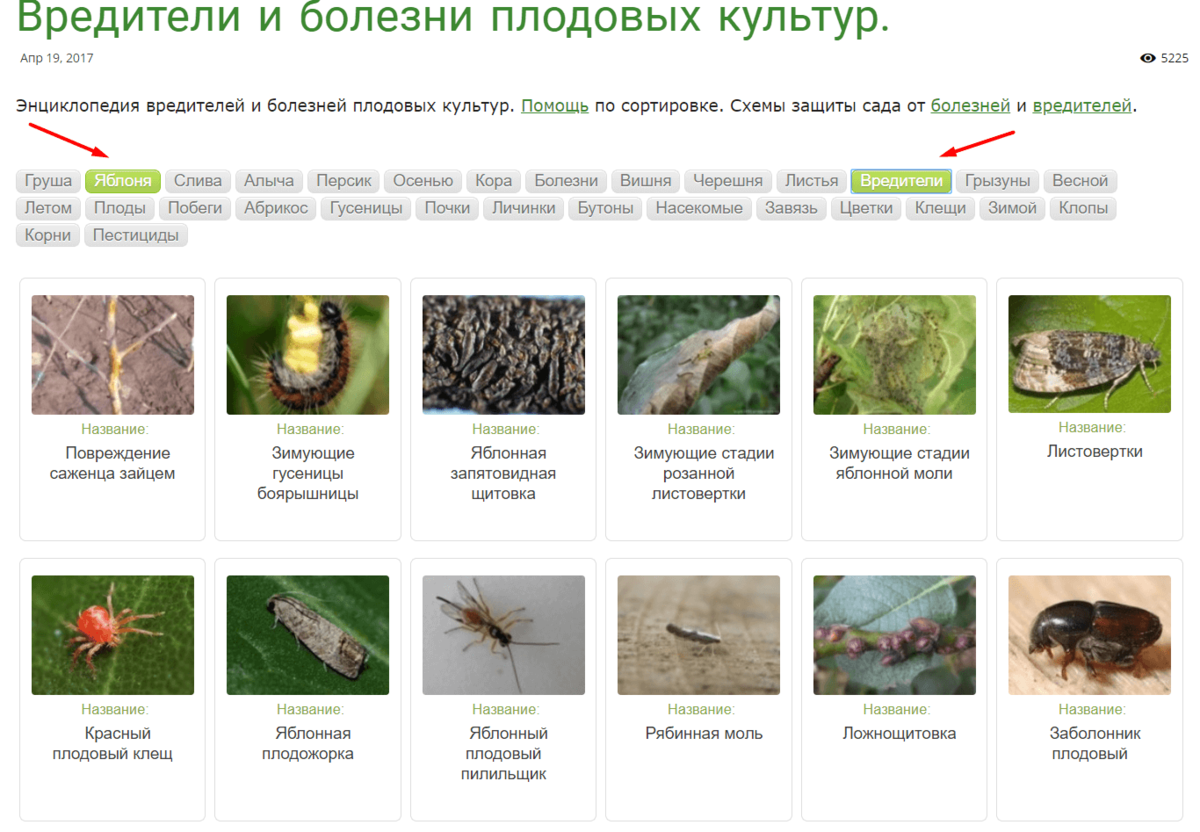This screenshot has height=832, width=1200.
Task: View the Ложнощитовка branch photo
Action: click(894, 635)
